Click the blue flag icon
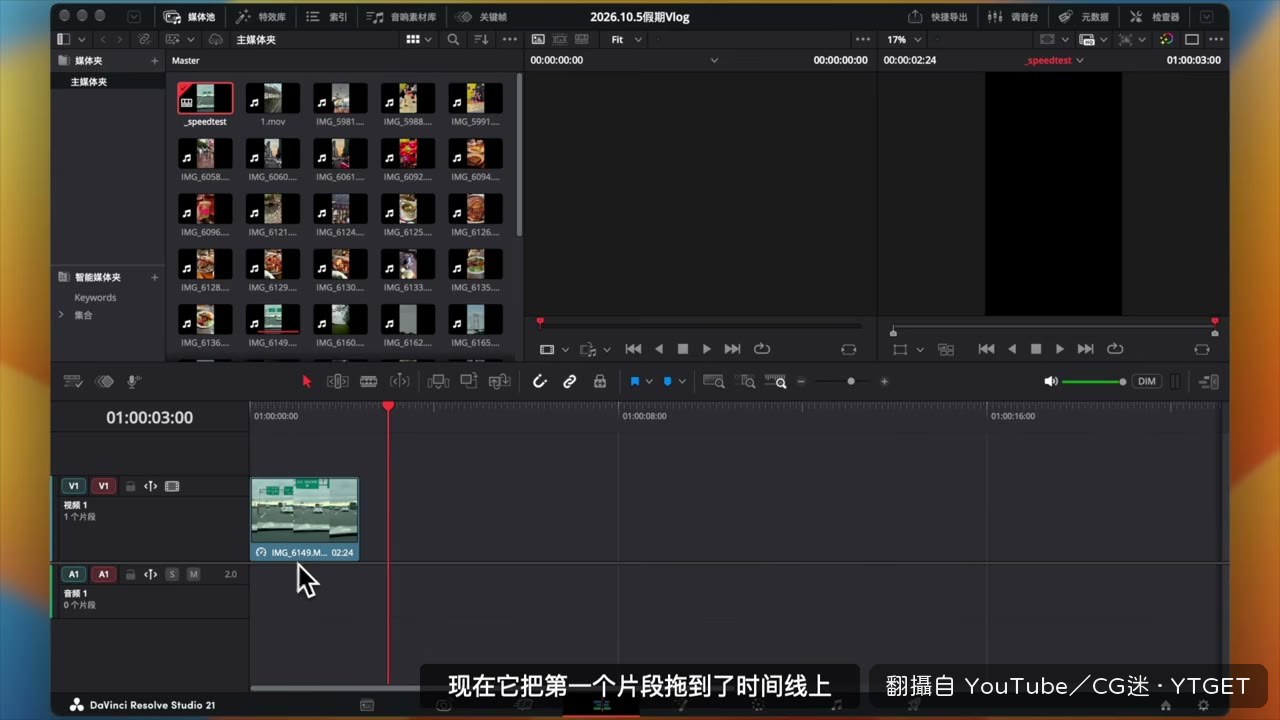 pyautogui.click(x=634, y=381)
